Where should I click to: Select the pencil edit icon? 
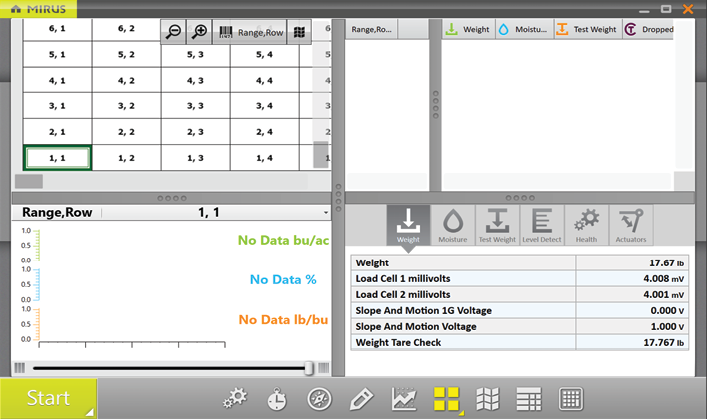(x=361, y=398)
